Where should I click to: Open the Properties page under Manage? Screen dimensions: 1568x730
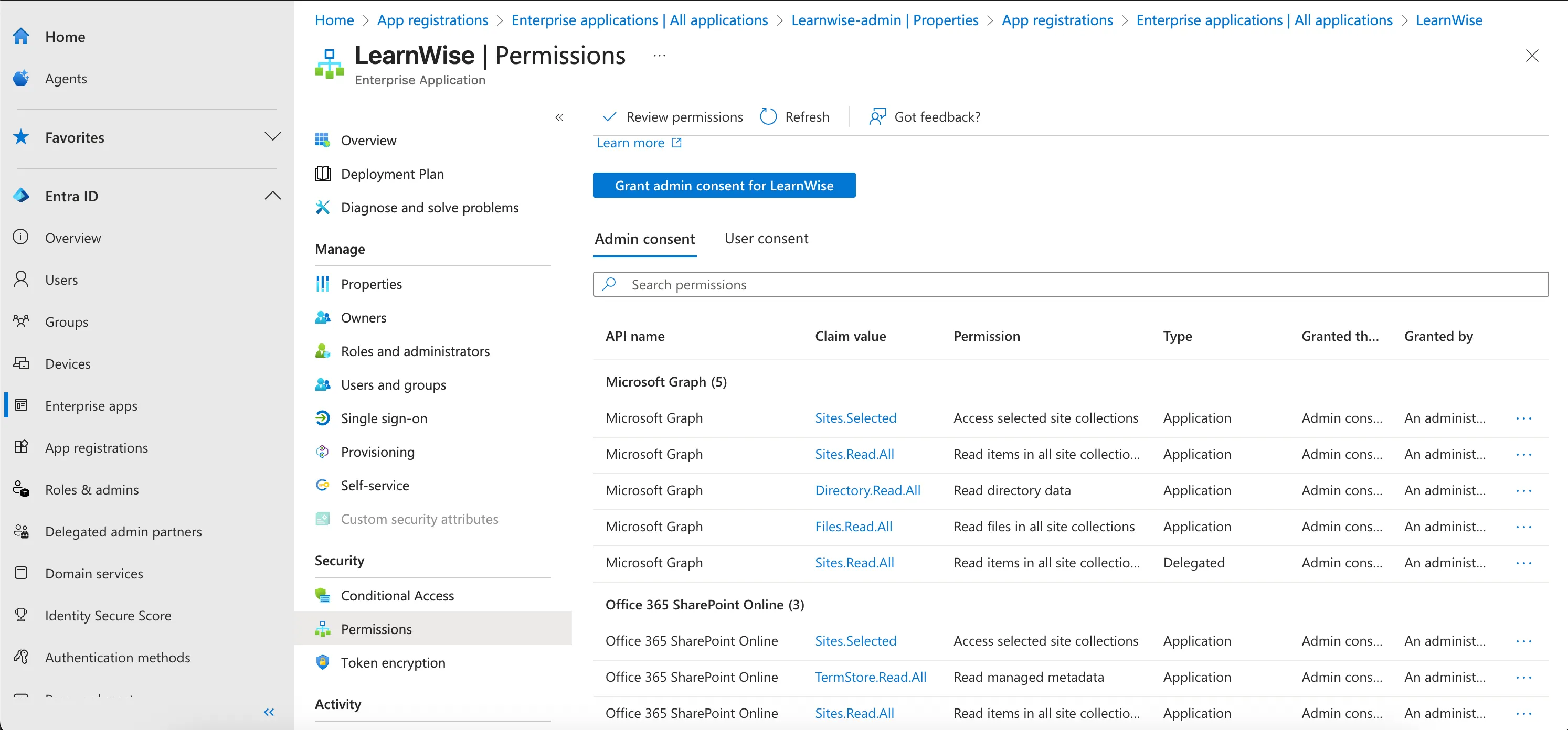372,284
